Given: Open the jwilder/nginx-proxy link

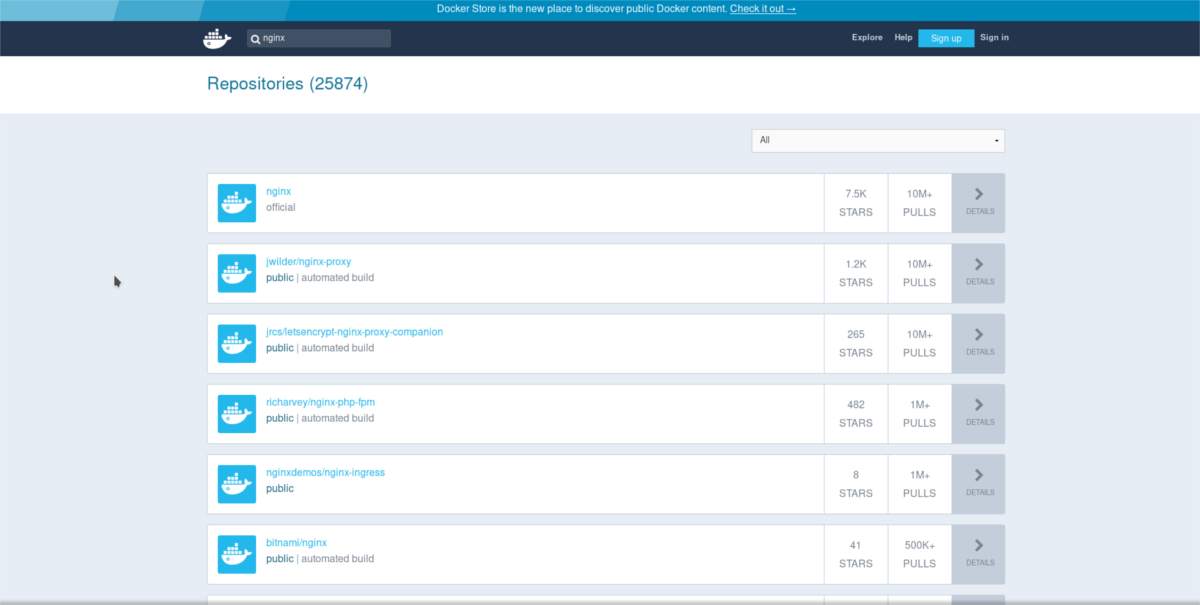Looking at the screenshot, I should 308,262.
